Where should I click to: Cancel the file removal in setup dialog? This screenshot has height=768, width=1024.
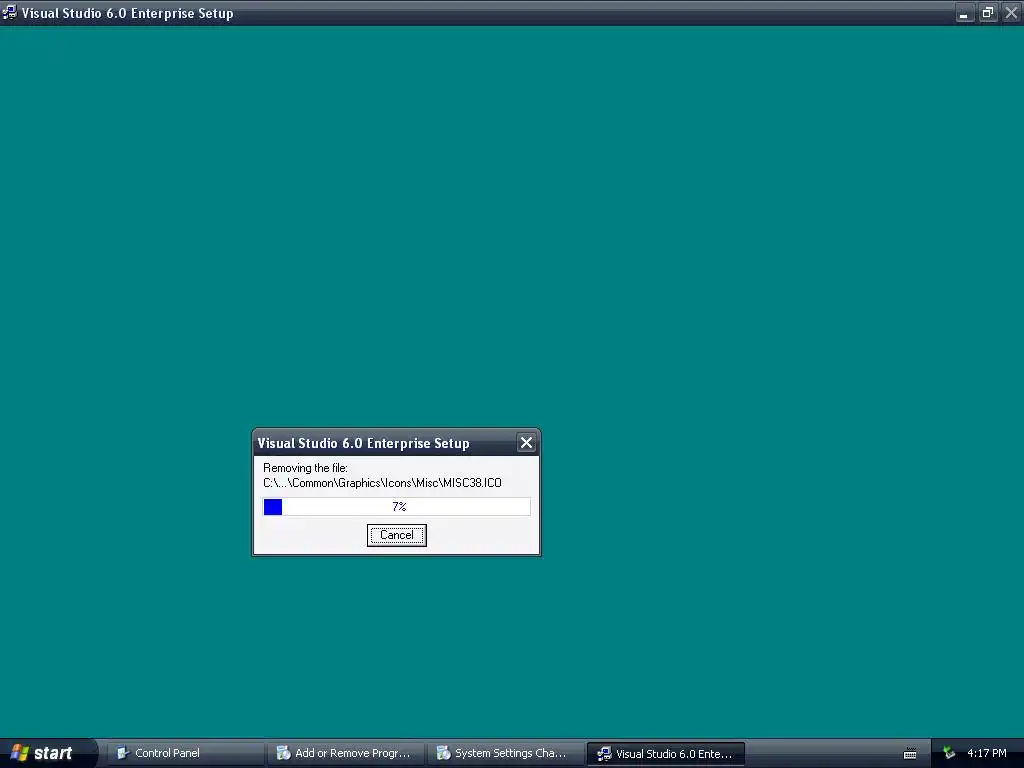(396, 535)
